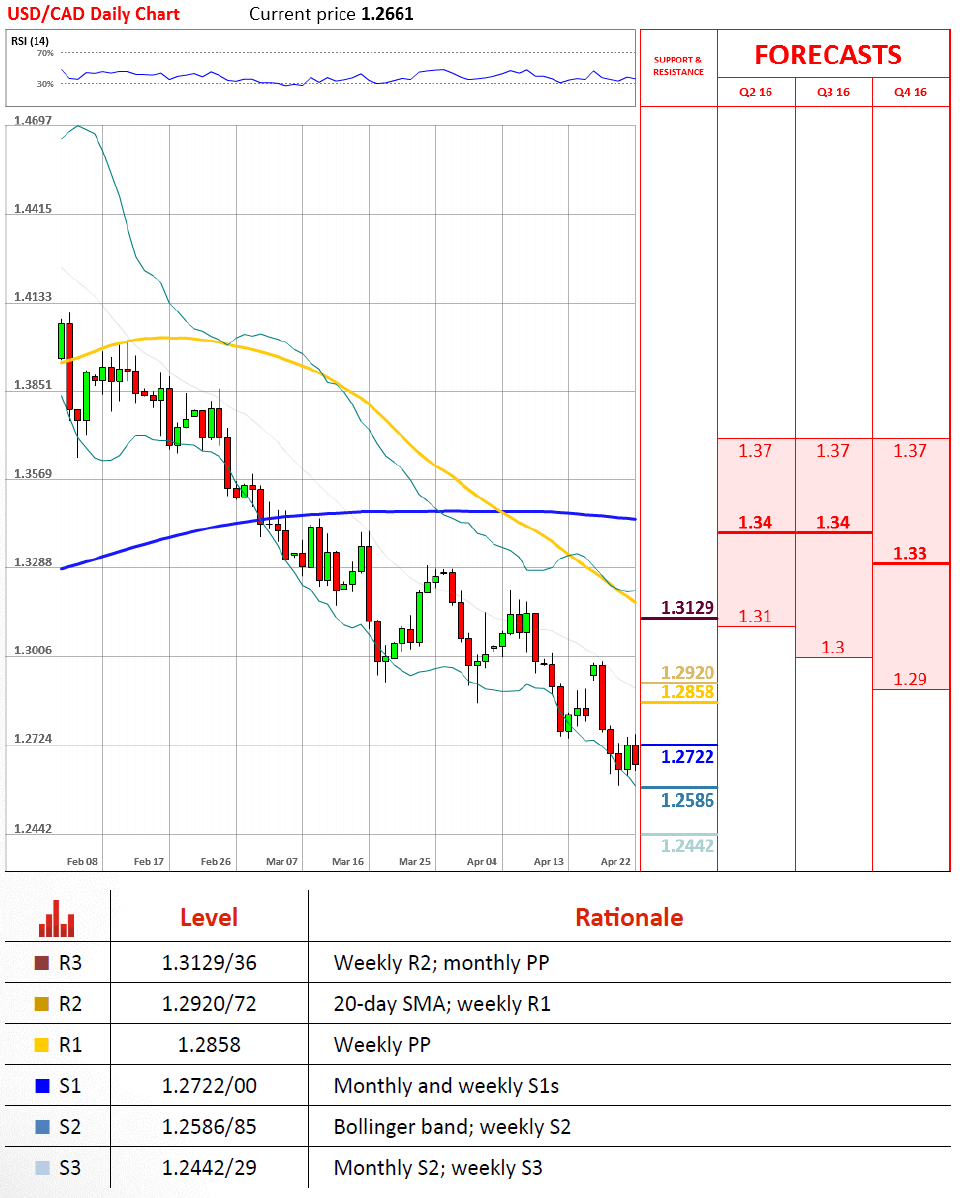Click the Feb 26 date axis label
Image resolution: width=960 pixels, height=1198 pixels.
(216, 861)
